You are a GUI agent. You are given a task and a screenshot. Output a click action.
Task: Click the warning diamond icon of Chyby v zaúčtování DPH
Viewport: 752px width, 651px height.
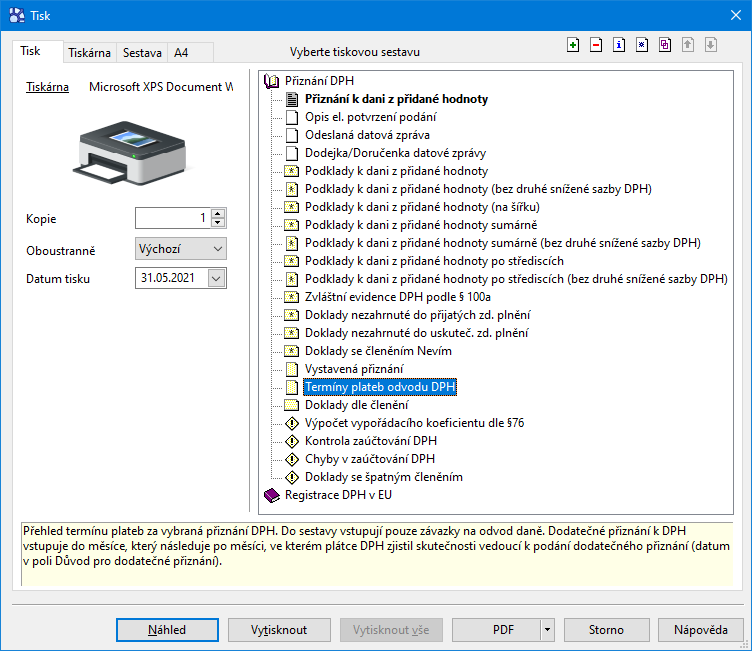(292, 459)
